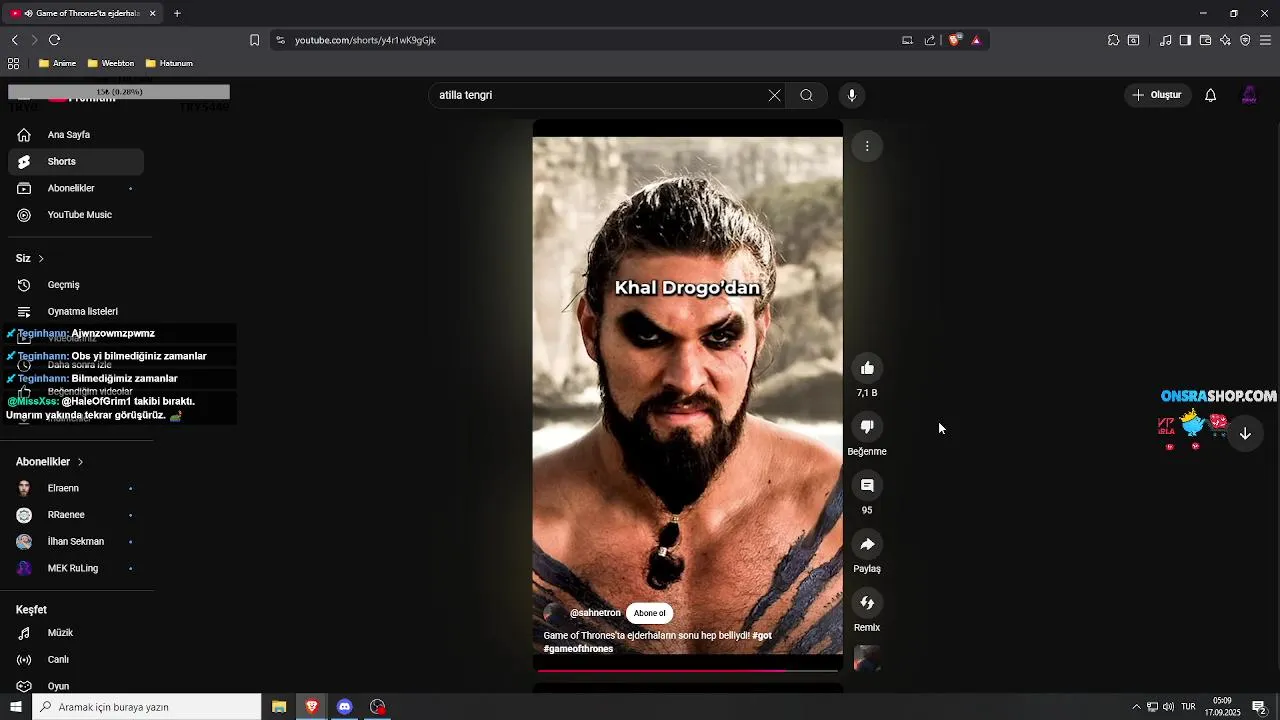Screen dimensions: 1280x720
Task: Open Oynatma listeleri playlists
Action: point(76,311)
